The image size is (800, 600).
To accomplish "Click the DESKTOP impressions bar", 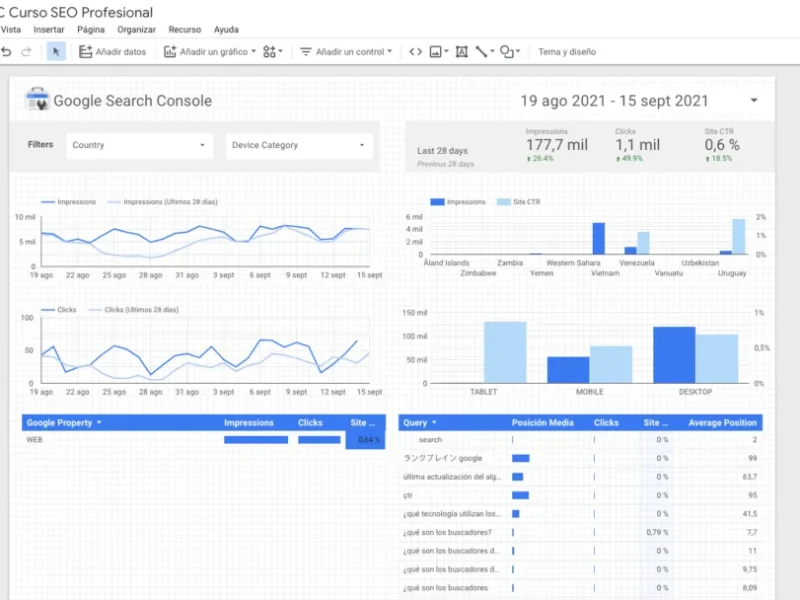I will (x=673, y=355).
